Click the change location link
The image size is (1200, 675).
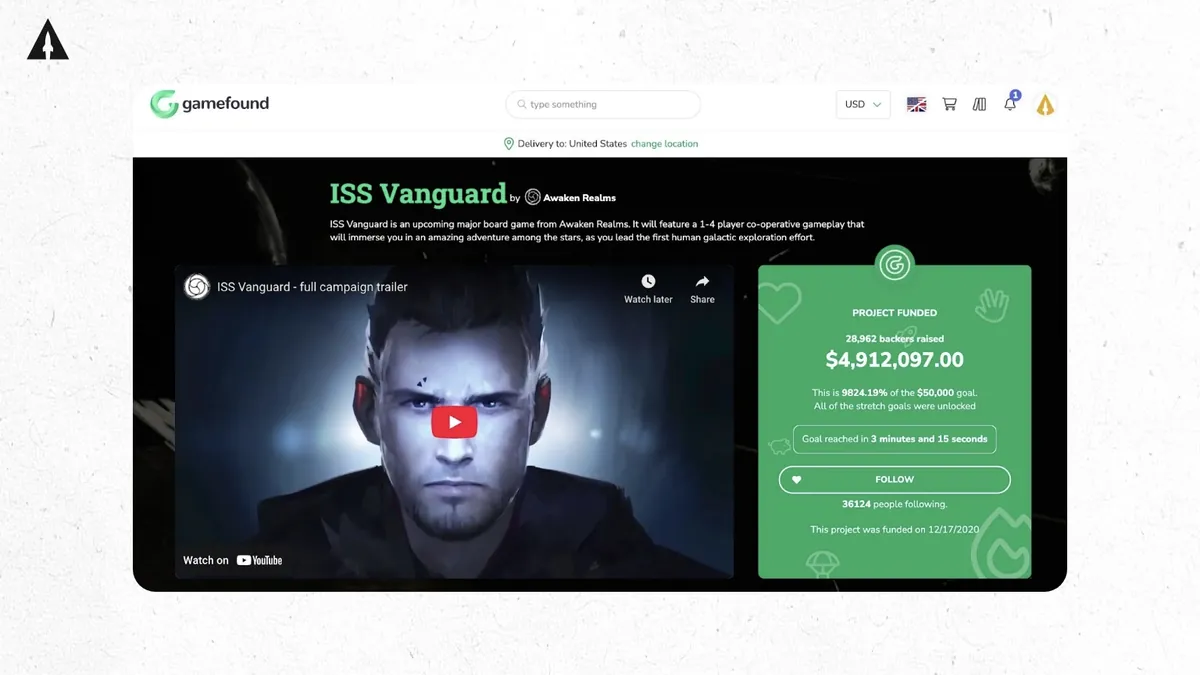tap(664, 144)
